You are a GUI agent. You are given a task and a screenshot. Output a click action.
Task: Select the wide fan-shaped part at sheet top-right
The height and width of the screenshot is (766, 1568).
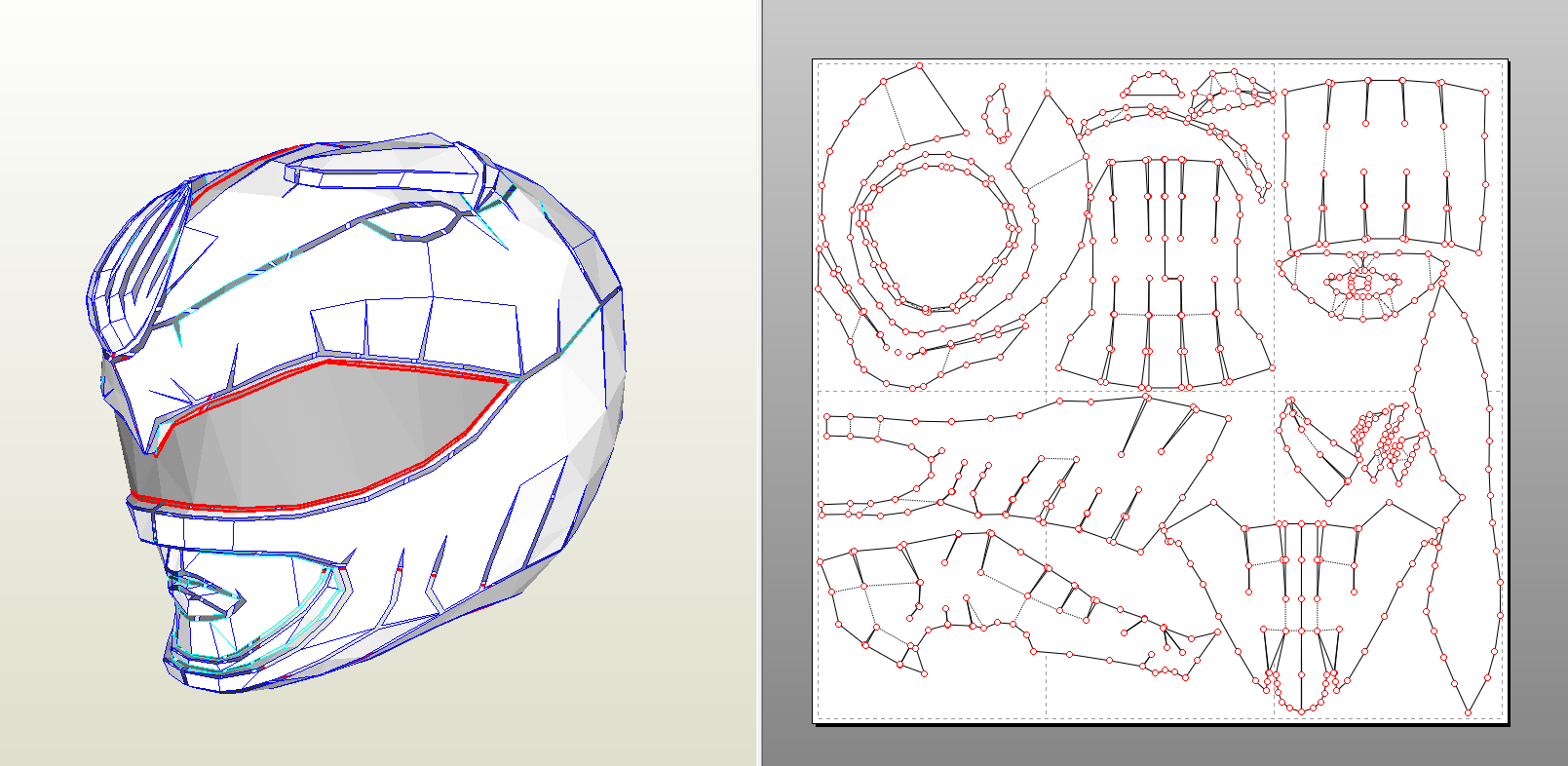[1385, 166]
